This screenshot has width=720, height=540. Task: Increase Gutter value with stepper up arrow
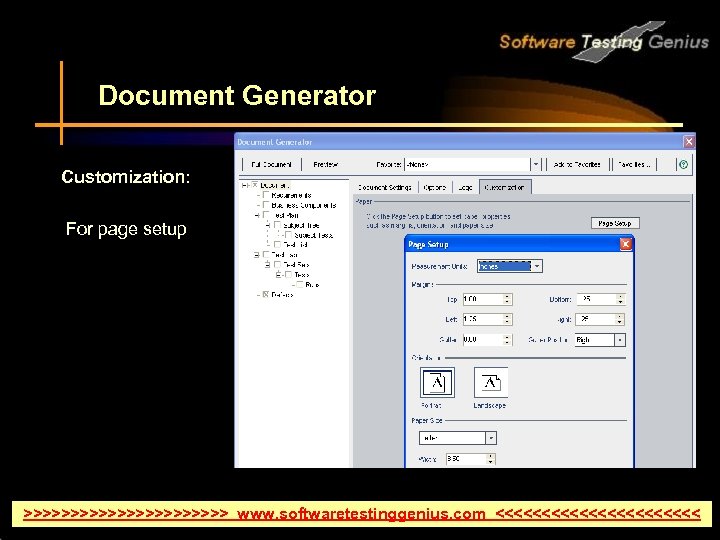point(507,337)
